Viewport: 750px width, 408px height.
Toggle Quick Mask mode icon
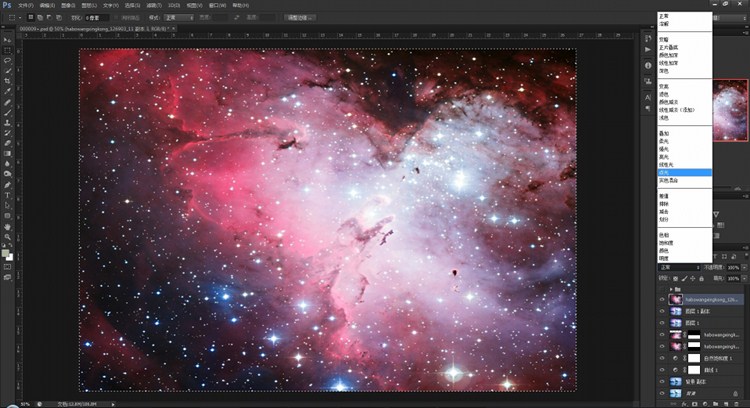(x=7, y=267)
